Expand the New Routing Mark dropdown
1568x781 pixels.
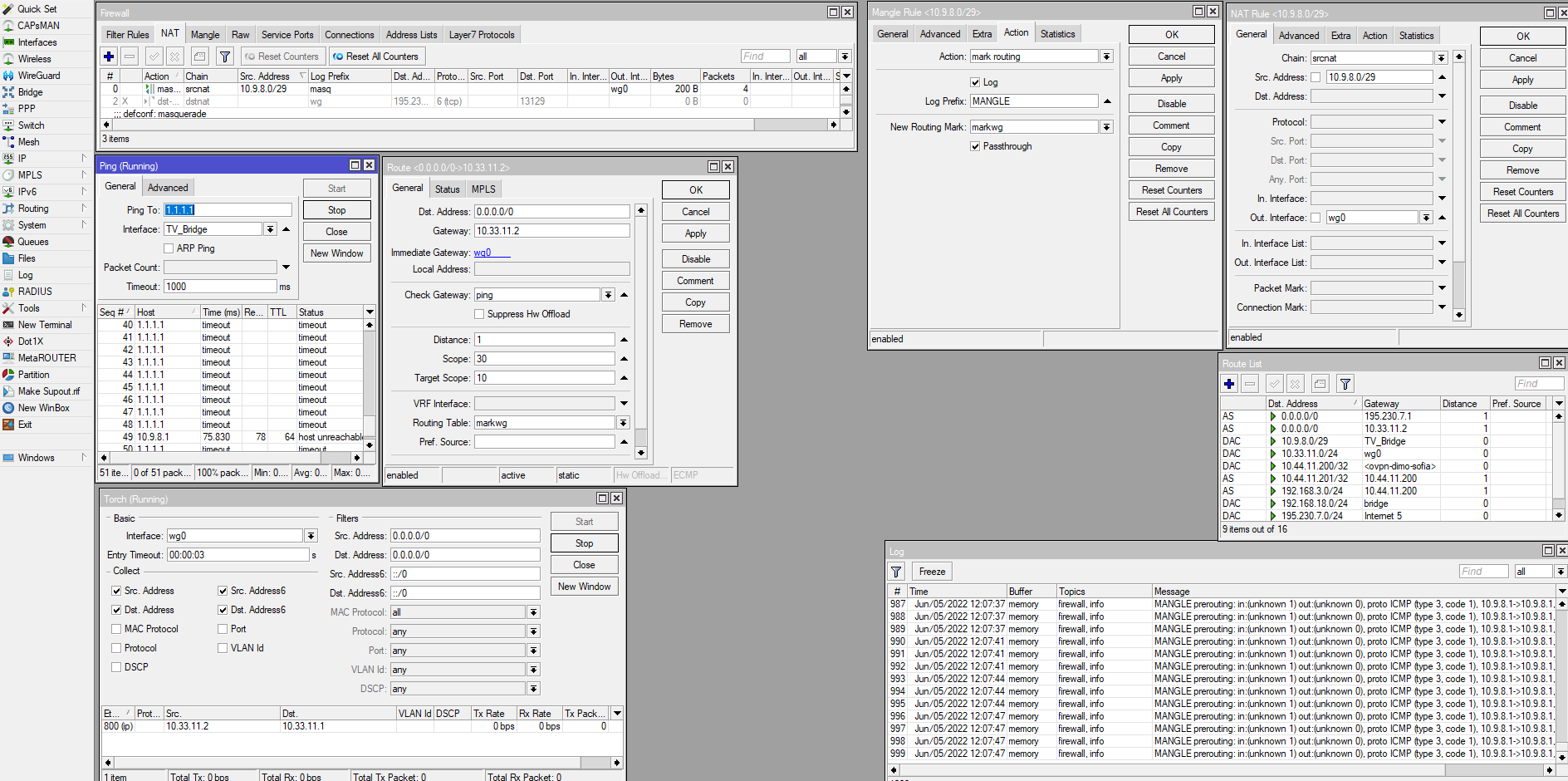tap(1106, 127)
